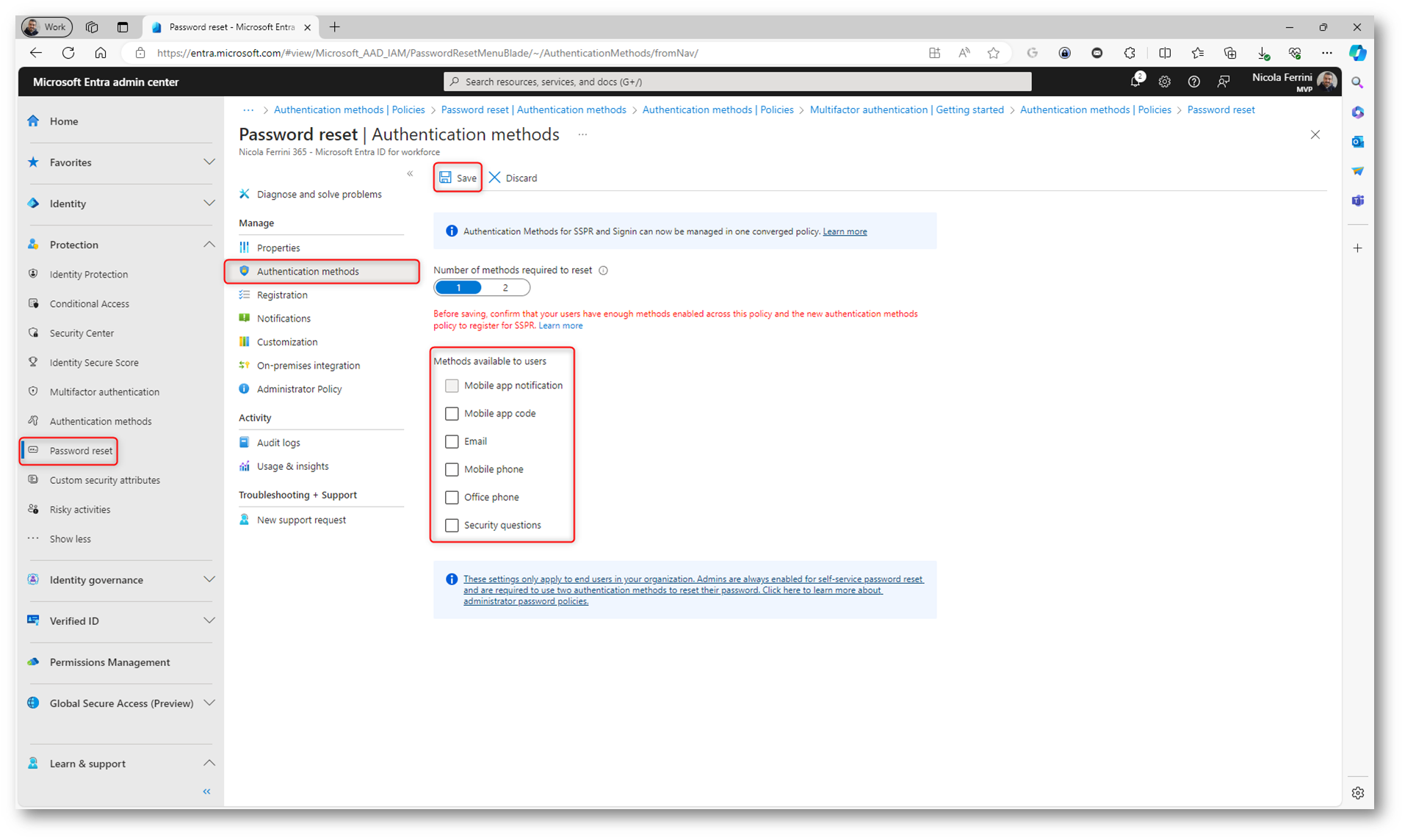Open the settings gear in Entra header
This screenshot has height=840, width=1405.
pyautogui.click(x=1165, y=82)
